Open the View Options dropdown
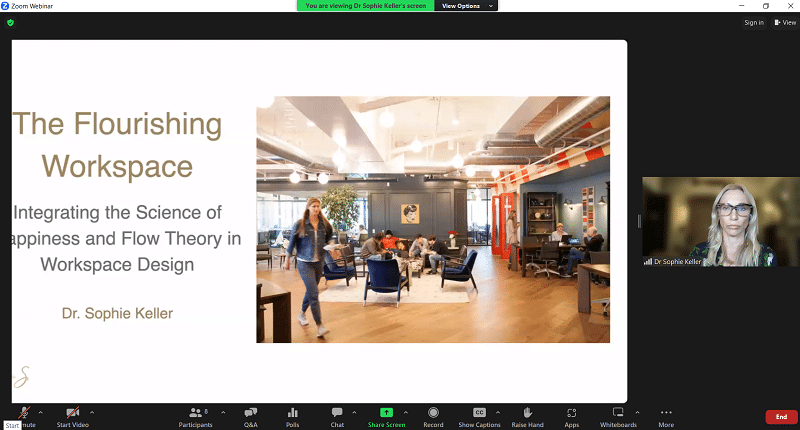This screenshot has width=800, height=430. tap(464, 6)
